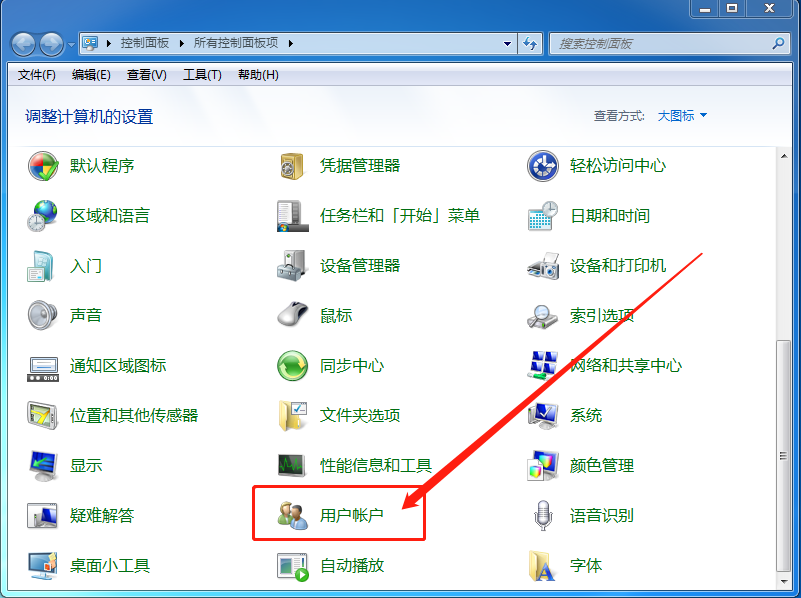Open the recent pages dropdown beside navigation buttons

[71, 45]
